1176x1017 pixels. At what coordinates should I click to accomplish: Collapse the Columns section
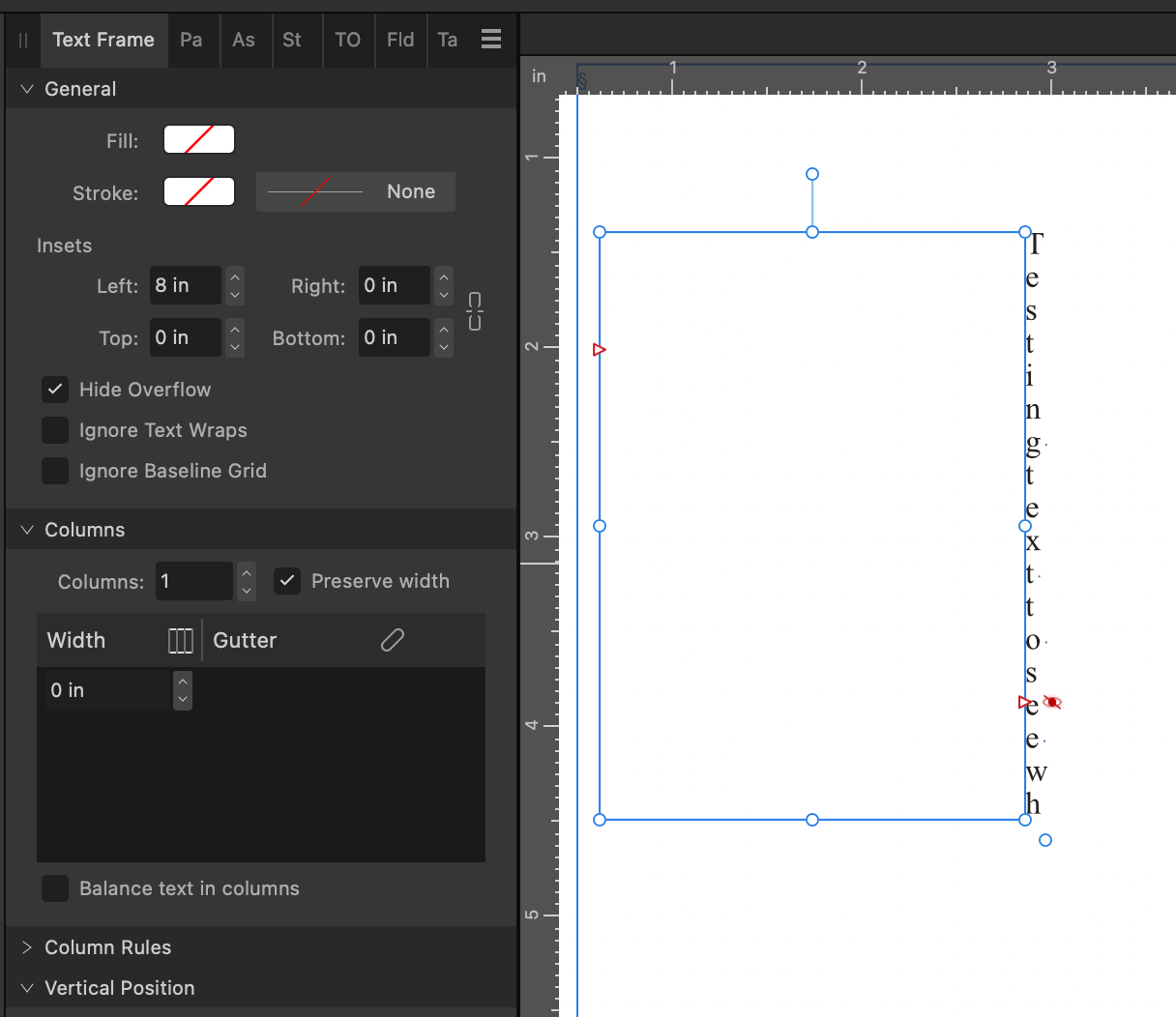pyautogui.click(x=26, y=529)
